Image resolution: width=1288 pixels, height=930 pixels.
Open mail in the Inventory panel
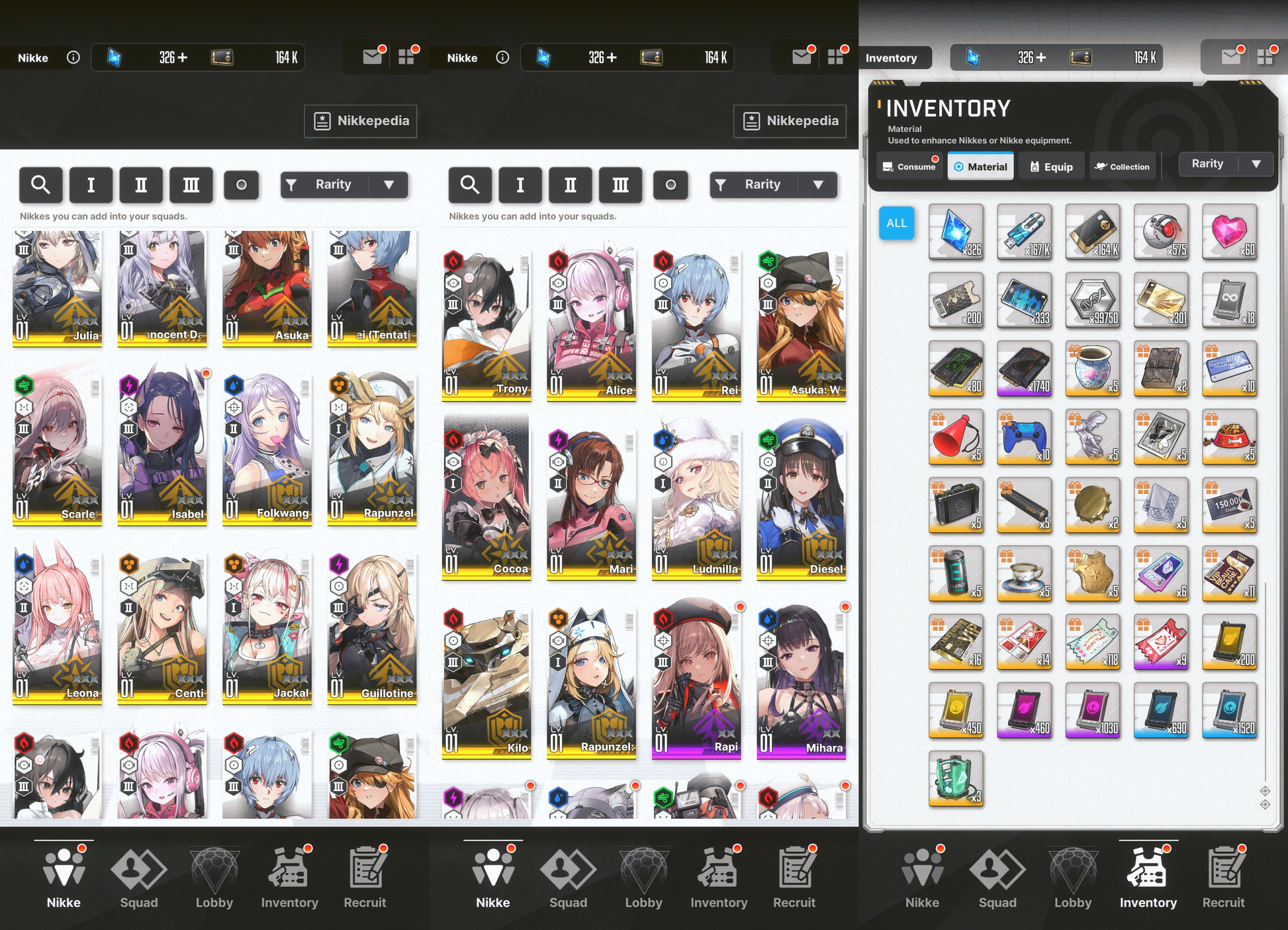tap(1232, 57)
